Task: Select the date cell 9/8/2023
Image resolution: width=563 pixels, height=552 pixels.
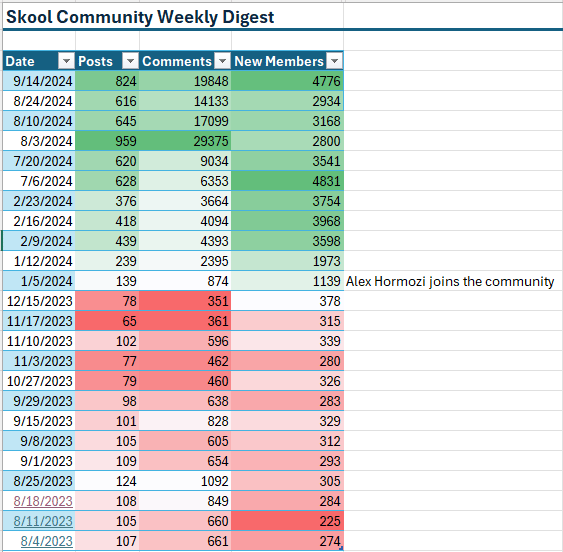Action: [x=39, y=441]
